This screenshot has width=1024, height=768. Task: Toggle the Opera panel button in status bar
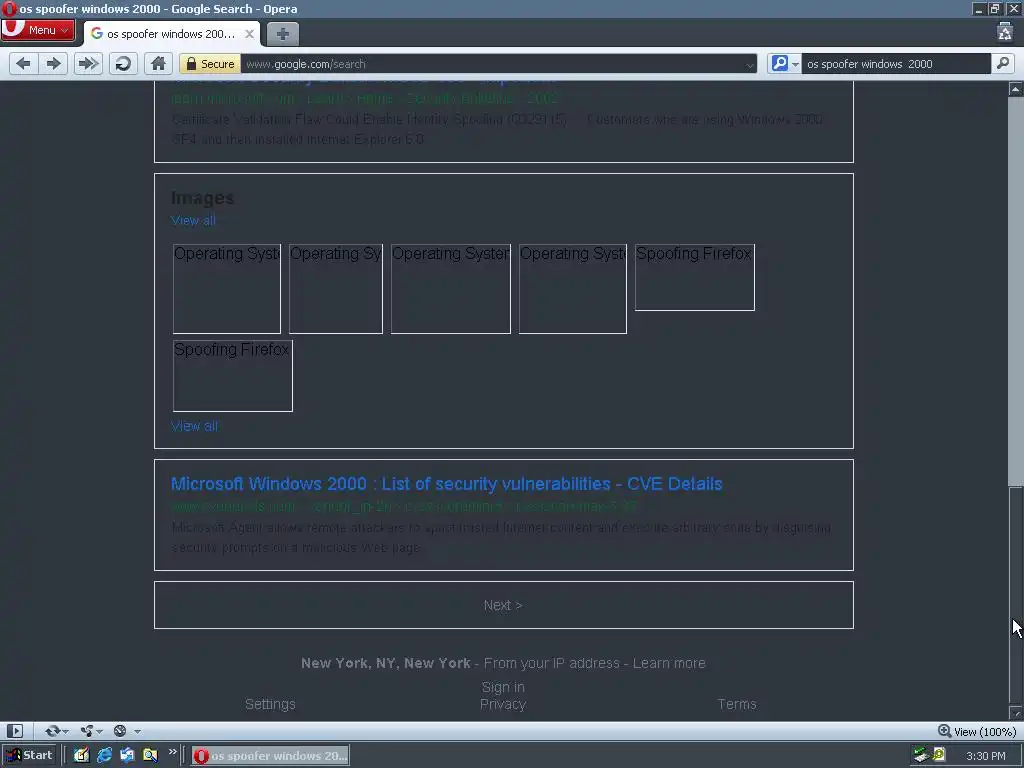point(14,731)
